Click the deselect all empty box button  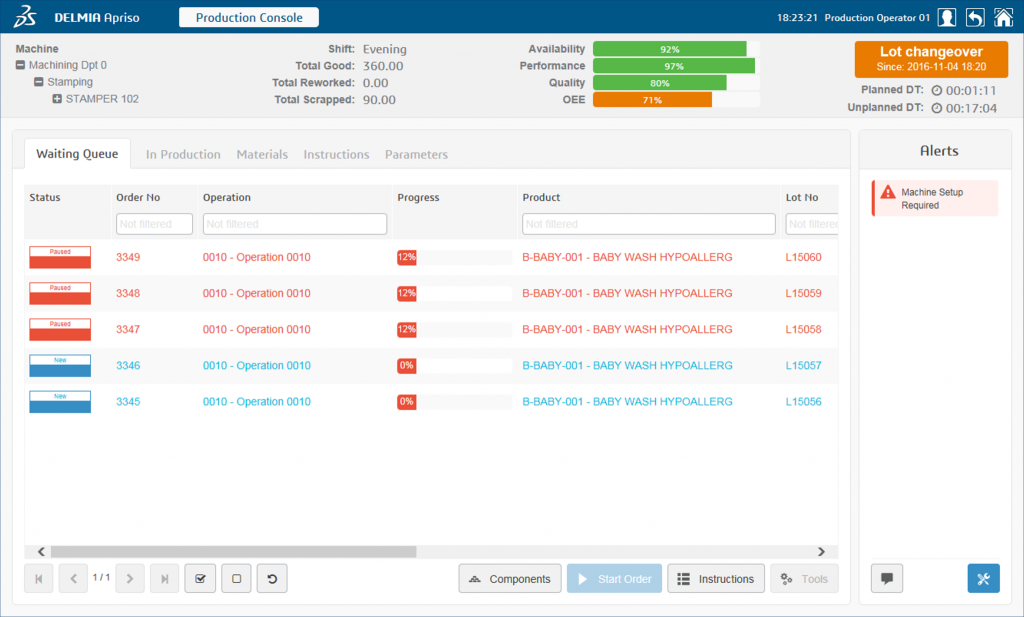[x=236, y=578]
